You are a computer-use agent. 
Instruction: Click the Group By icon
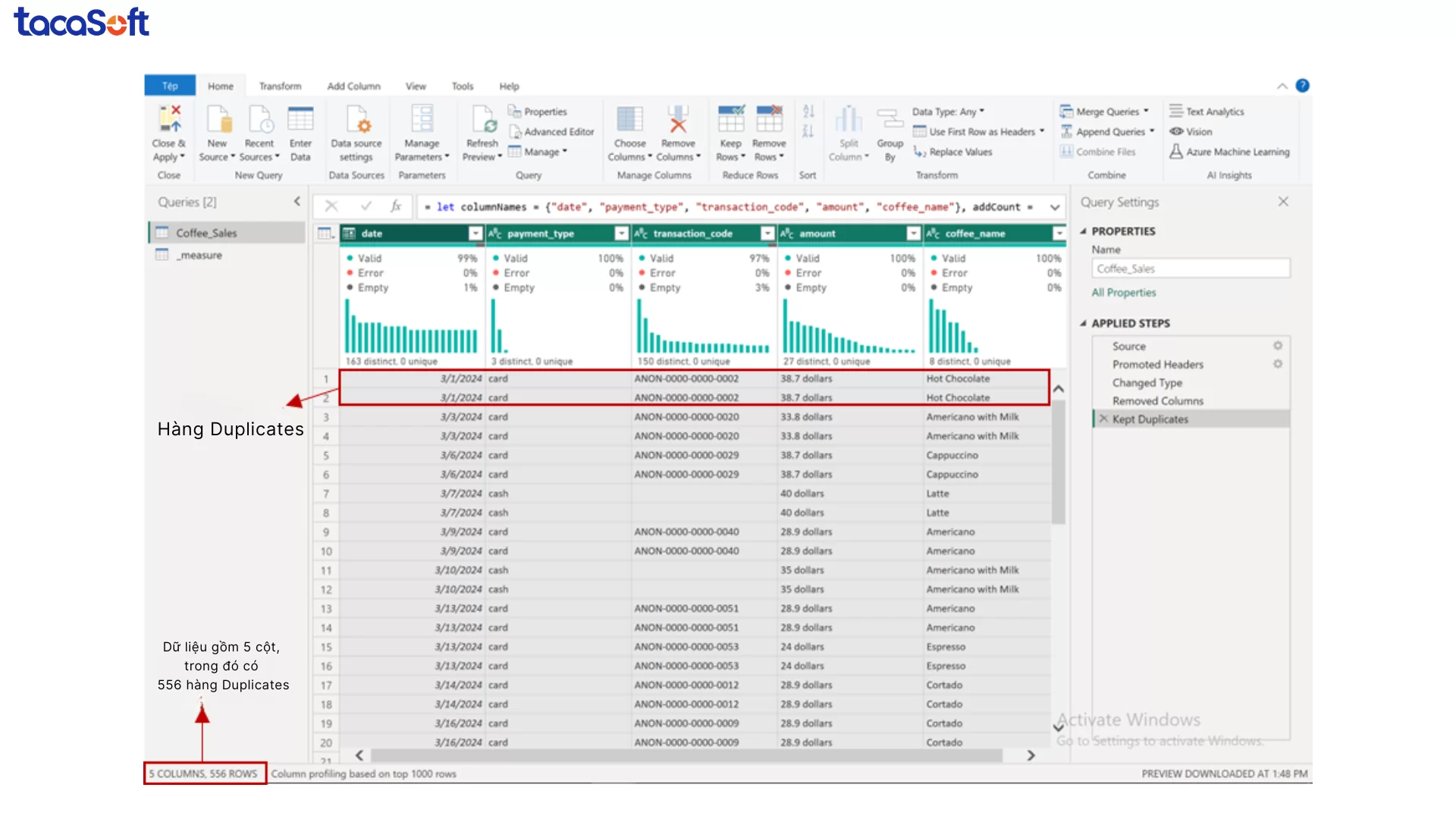pos(890,119)
